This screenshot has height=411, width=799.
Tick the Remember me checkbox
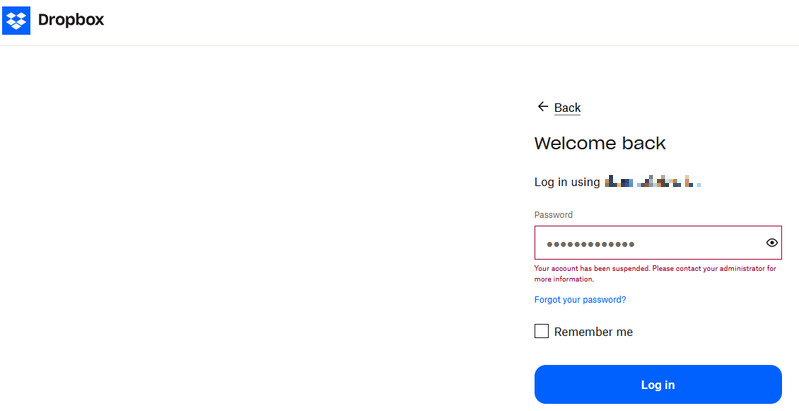542,332
